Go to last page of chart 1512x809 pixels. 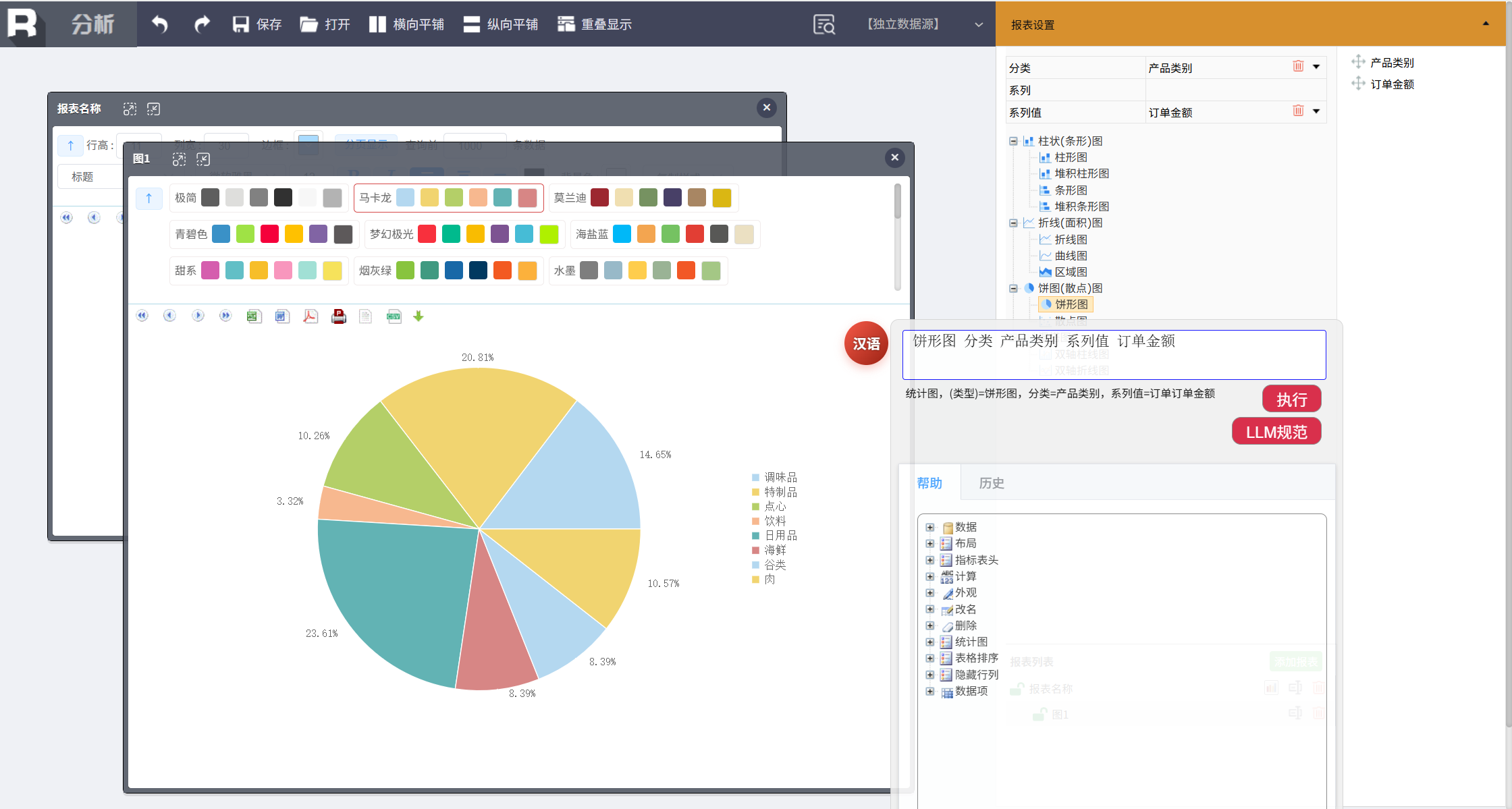225,316
